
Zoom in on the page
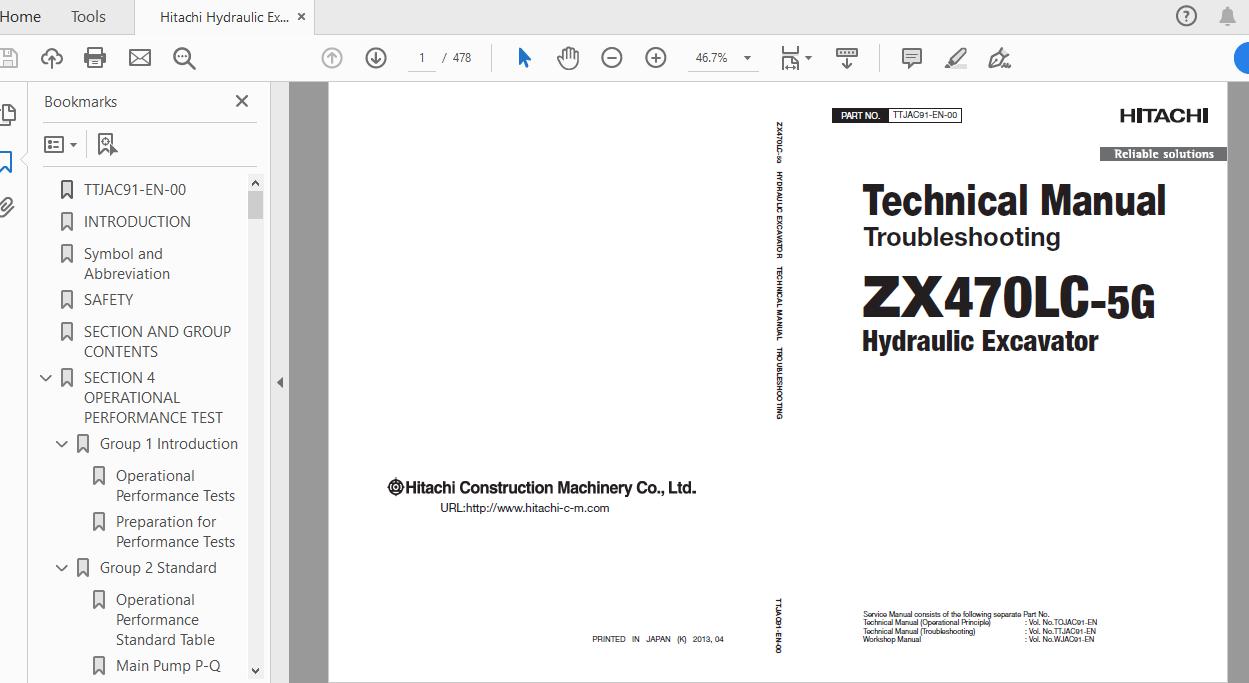655,57
